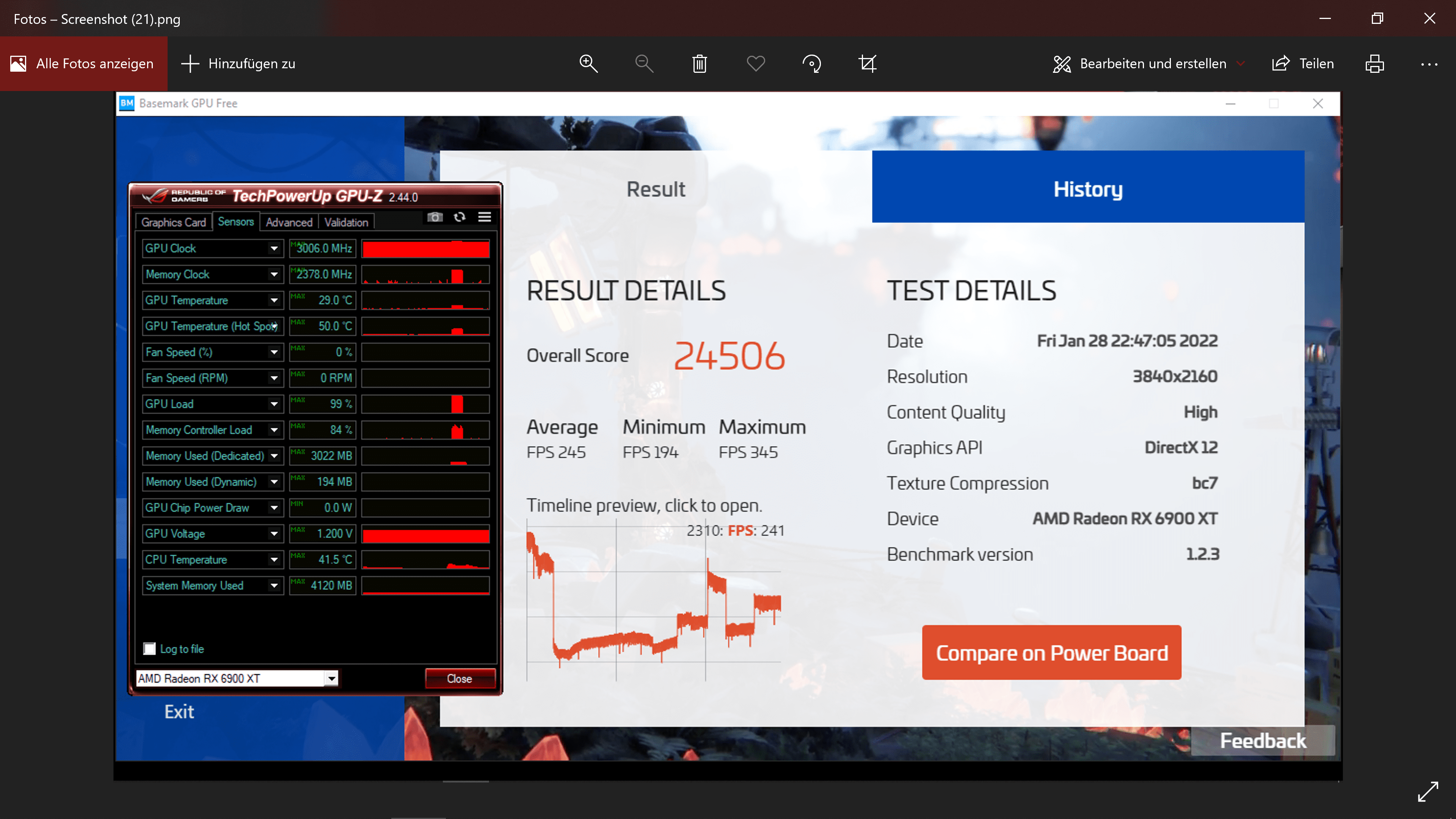The image size is (1456, 819).
Task: Click the Teilen share button
Action: point(1303,63)
